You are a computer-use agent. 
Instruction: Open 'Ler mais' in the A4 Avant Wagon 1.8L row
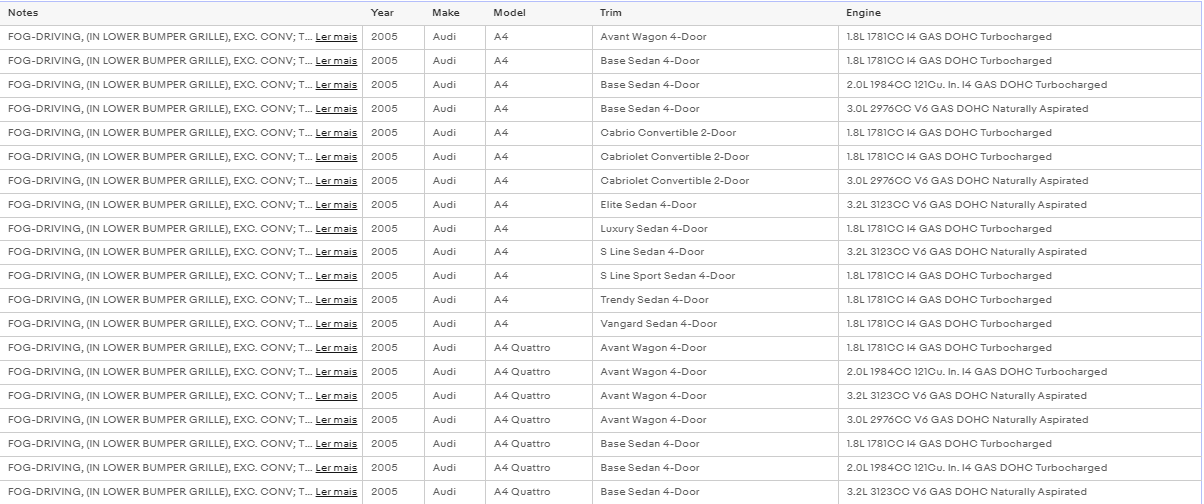point(336,37)
